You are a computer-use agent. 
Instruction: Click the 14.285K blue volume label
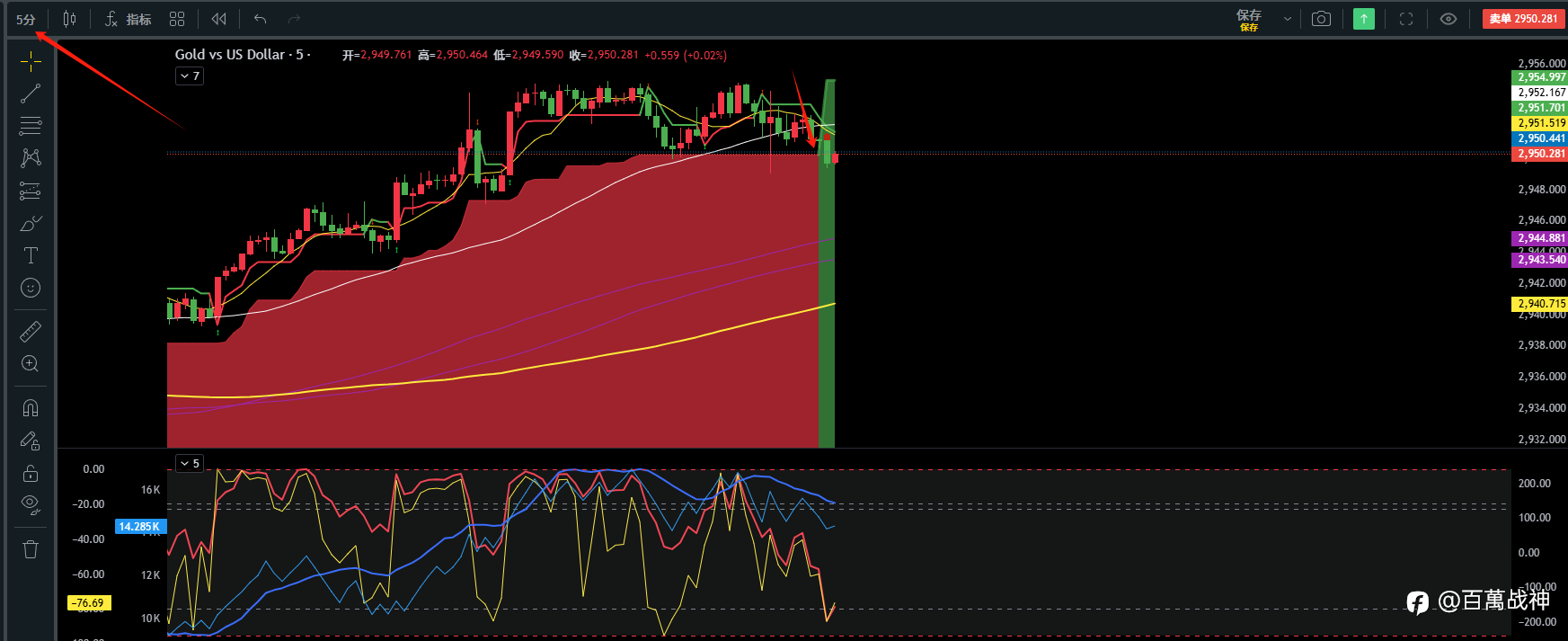click(x=140, y=527)
